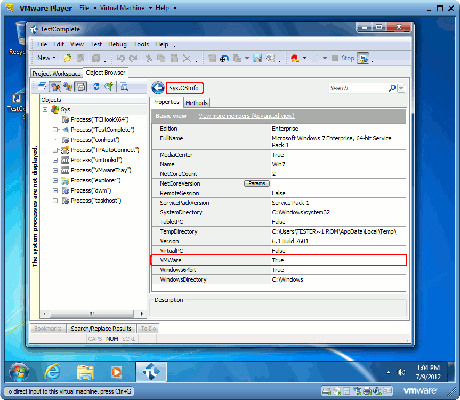Image resolution: width=460 pixels, height=400 pixels.
Task: Open the TestComplete Tools menu
Action: pyautogui.click(x=141, y=44)
